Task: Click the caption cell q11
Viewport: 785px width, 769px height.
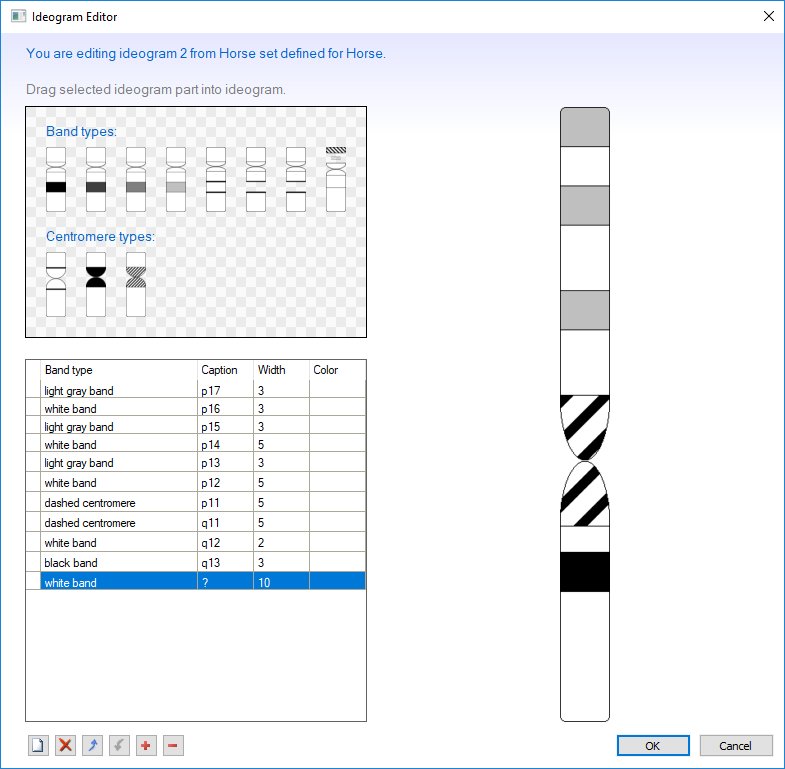Action: 225,523
